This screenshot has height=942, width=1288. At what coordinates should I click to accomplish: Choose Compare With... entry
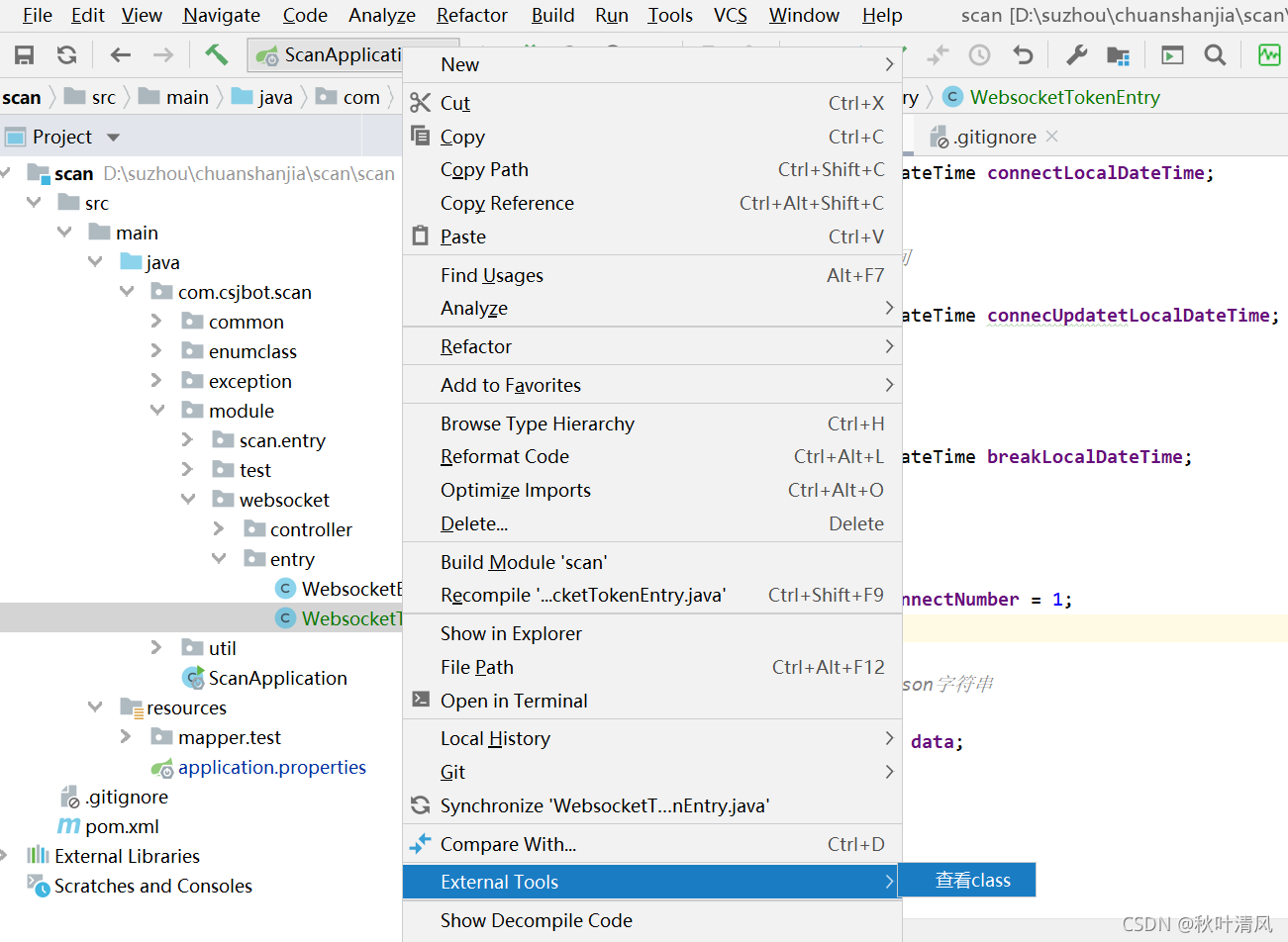tap(652, 845)
